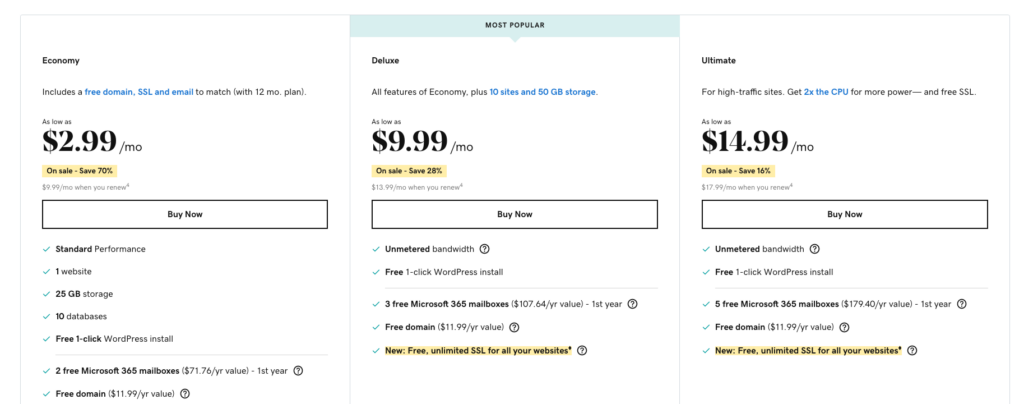Click help icon next to Ultimate Free domain

(x=844, y=327)
